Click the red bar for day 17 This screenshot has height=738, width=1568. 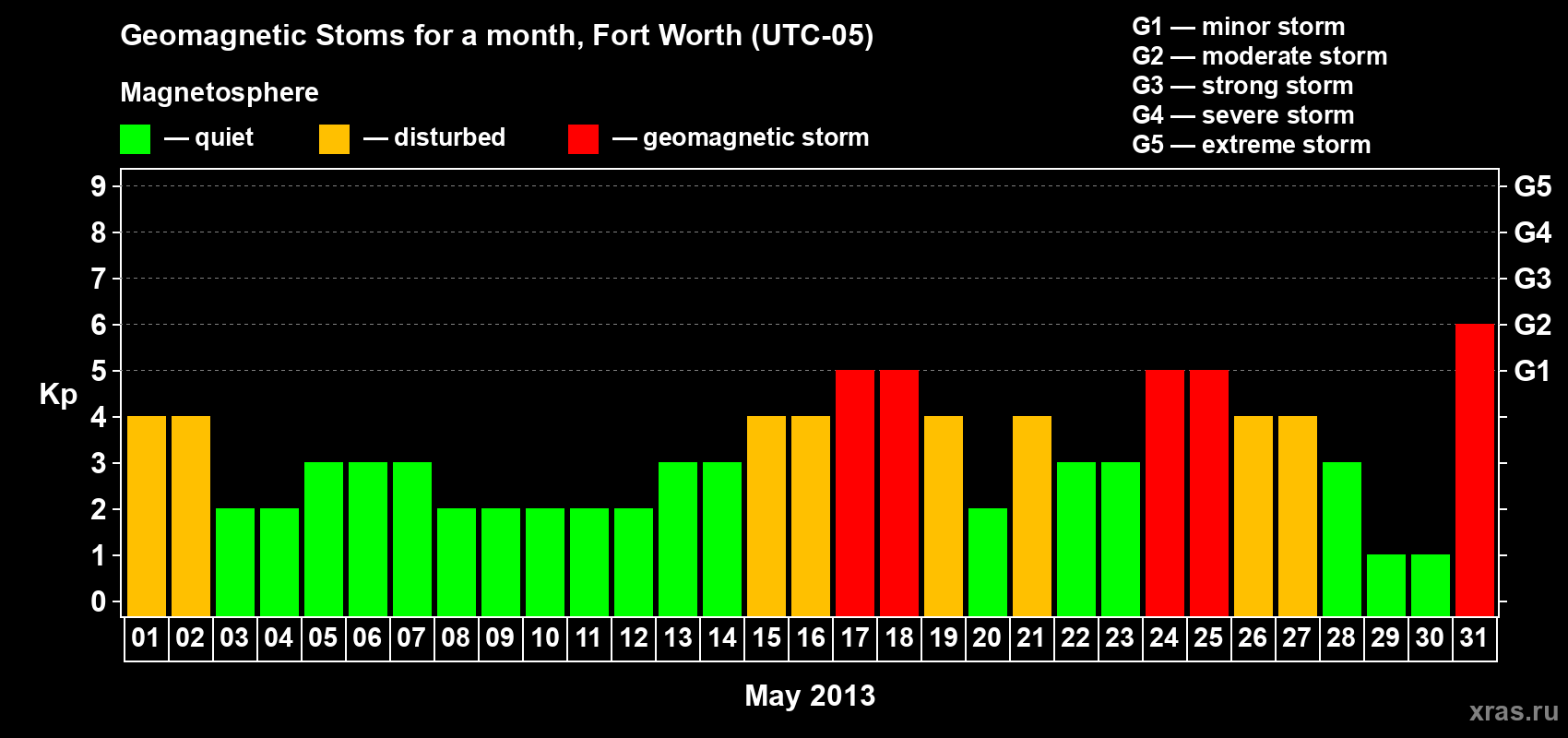click(x=854, y=494)
